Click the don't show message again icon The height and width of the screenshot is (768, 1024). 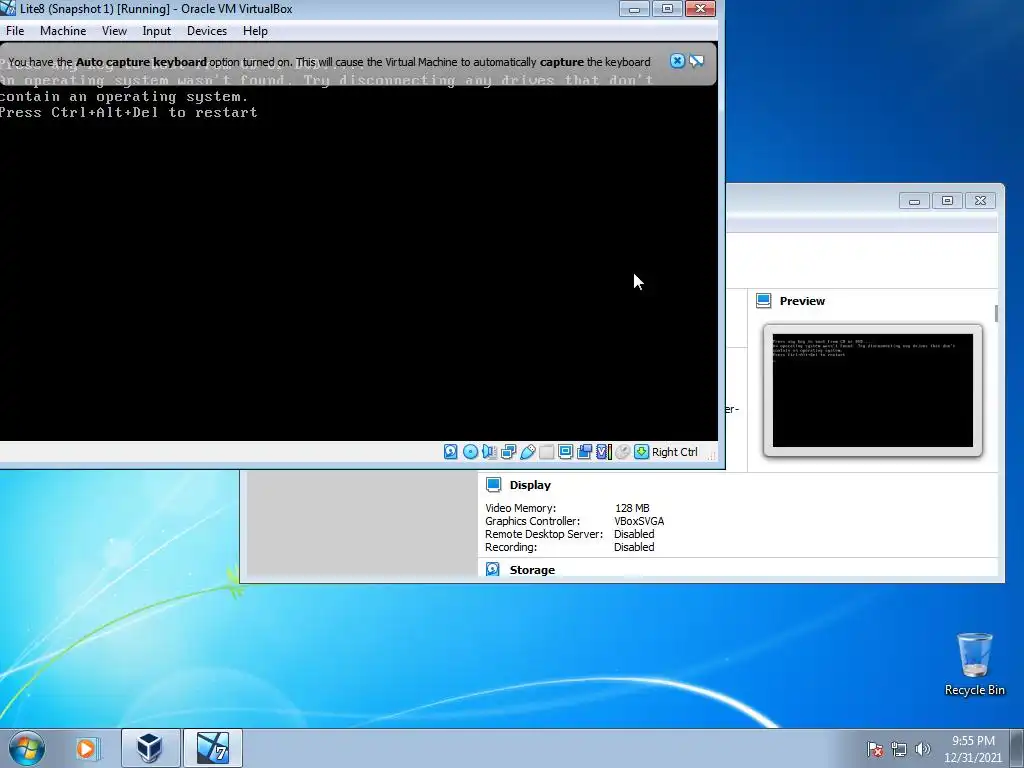(x=697, y=61)
